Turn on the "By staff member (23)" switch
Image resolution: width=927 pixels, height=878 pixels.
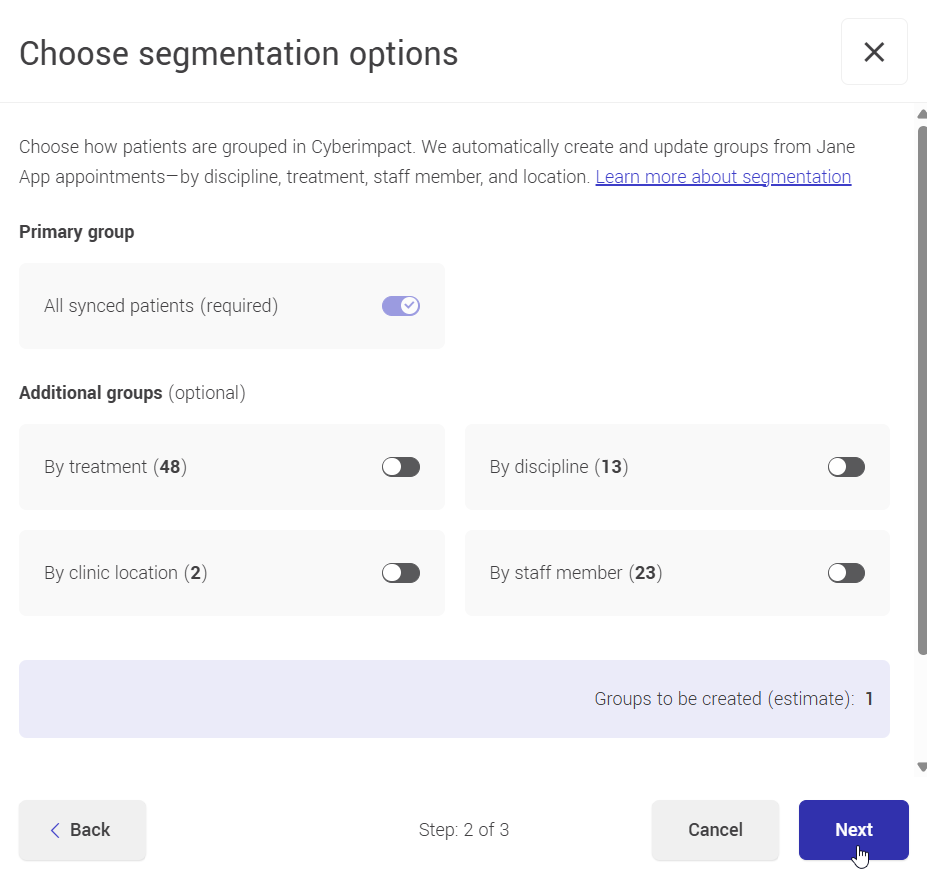click(x=845, y=572)
